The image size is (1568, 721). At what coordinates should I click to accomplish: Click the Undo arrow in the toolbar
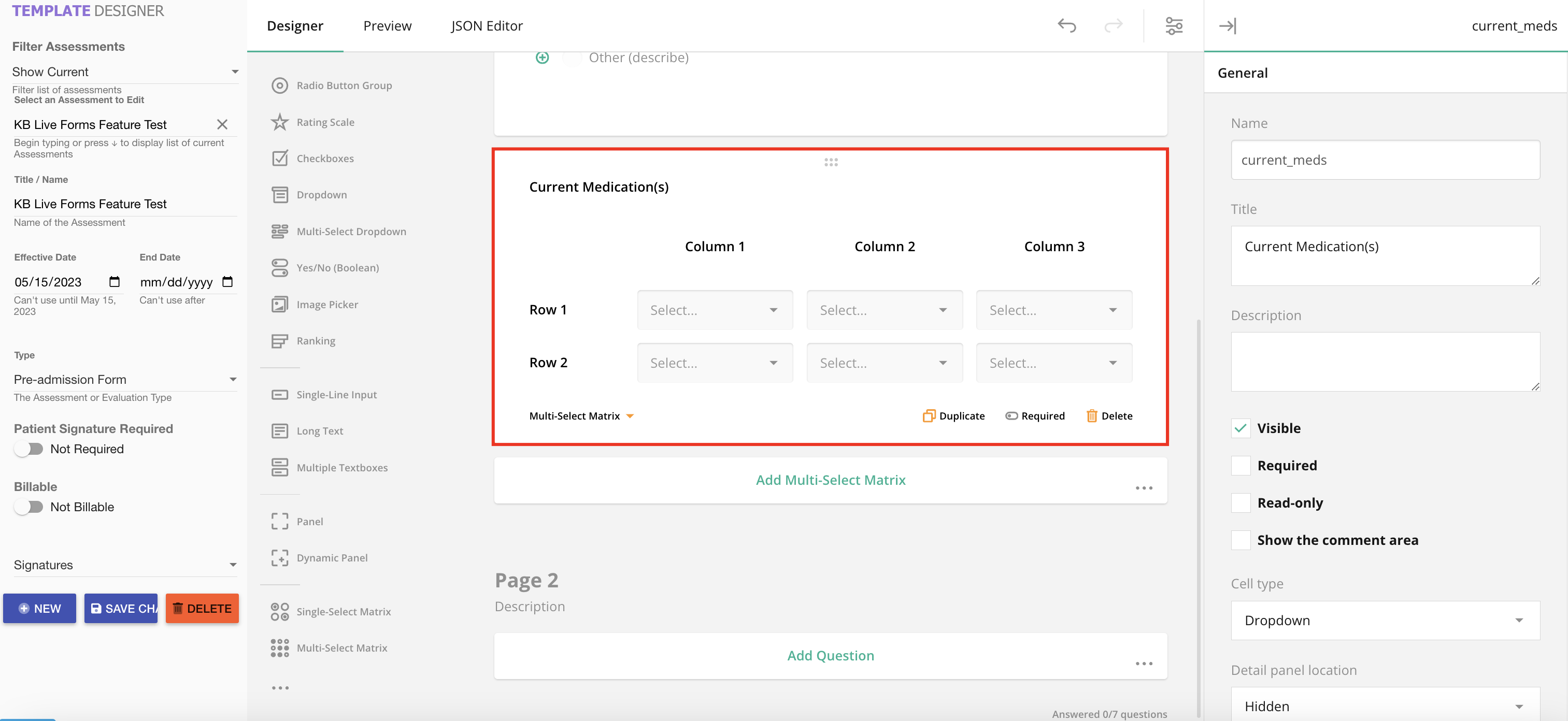(x=1066, y=25)
